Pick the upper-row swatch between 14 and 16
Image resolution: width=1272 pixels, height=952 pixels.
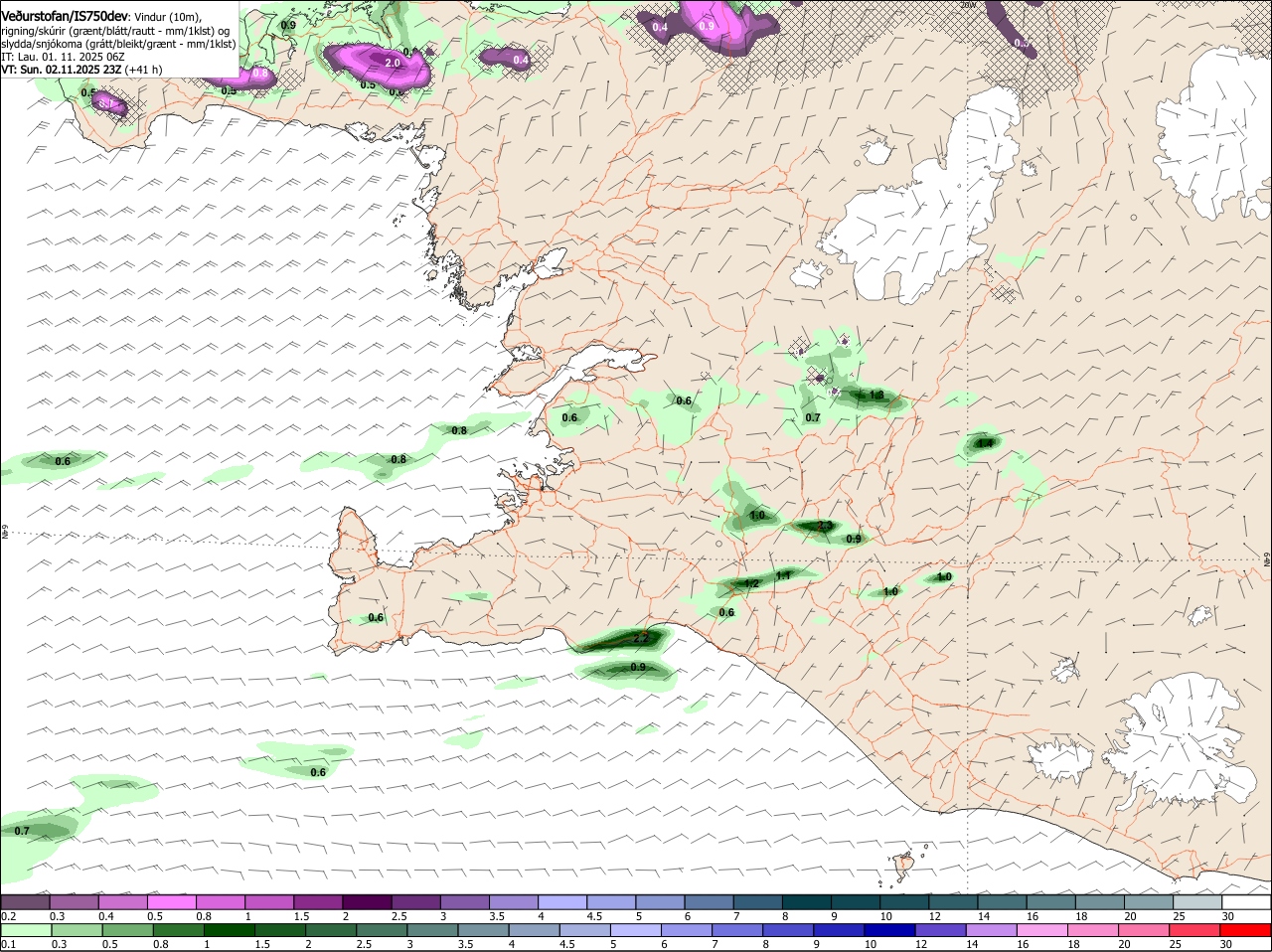click(x=1003, y=902)
